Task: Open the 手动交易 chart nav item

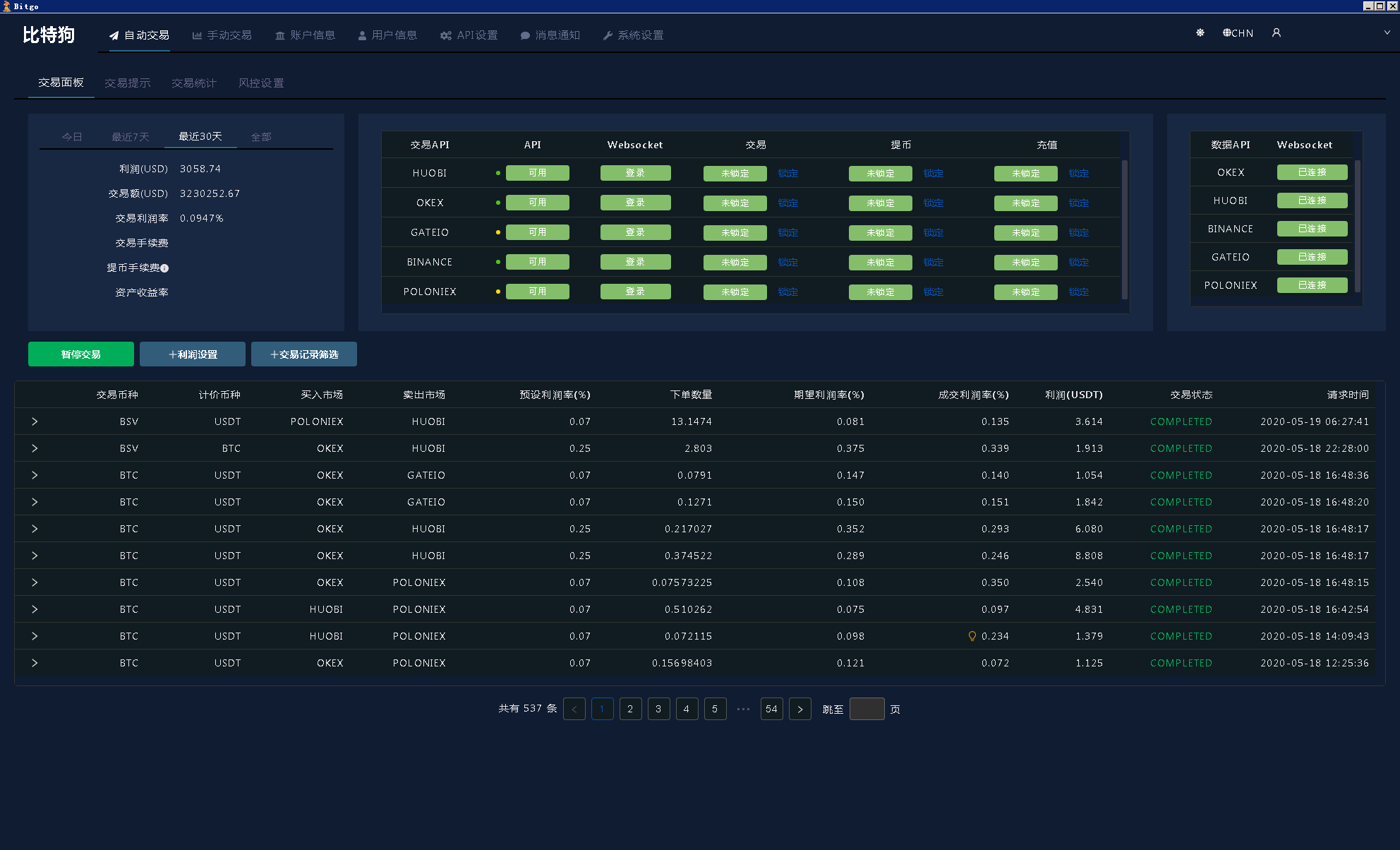Action: point(222,35)
